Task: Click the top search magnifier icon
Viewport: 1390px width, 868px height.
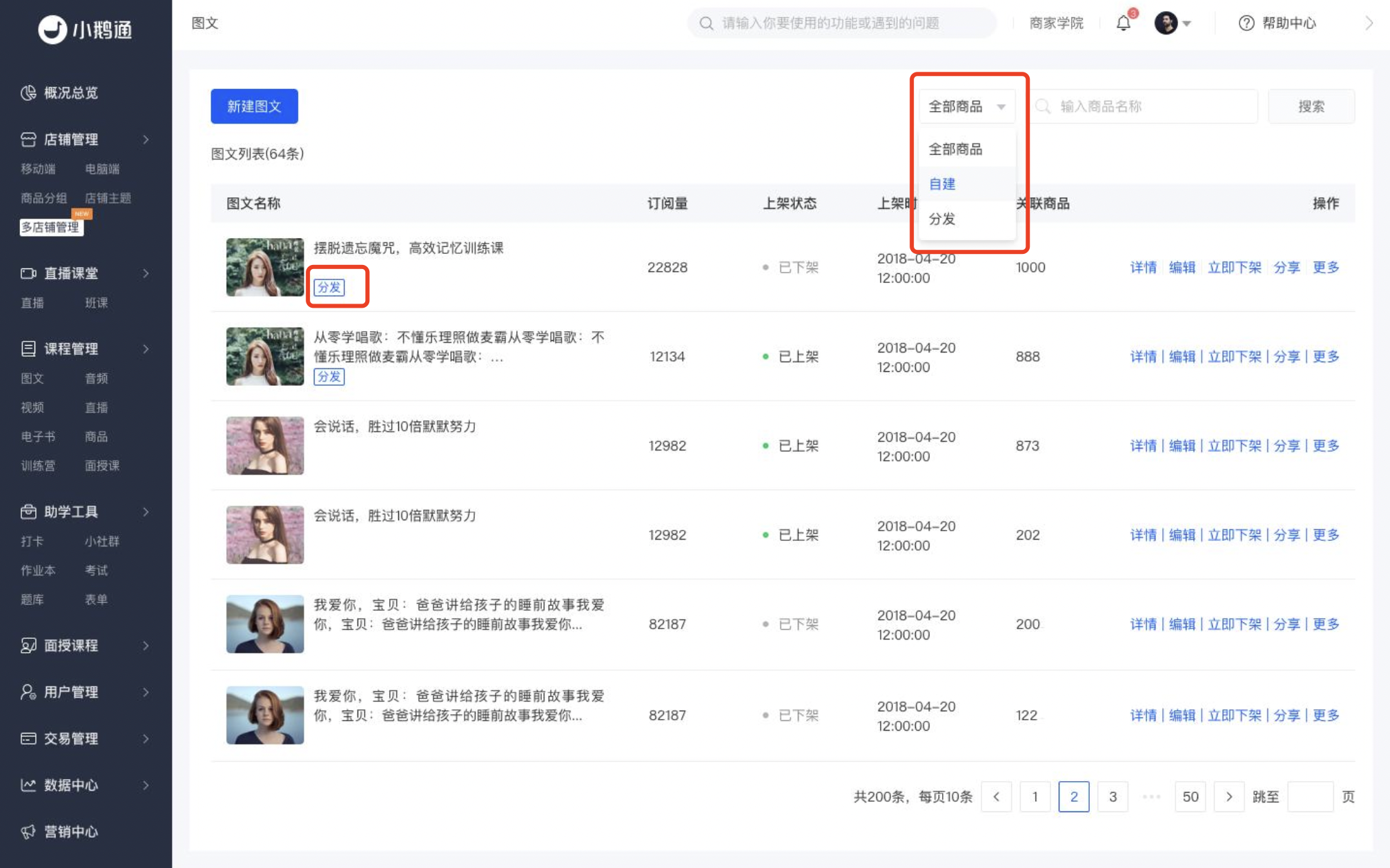Action: (x=706, y=23)
